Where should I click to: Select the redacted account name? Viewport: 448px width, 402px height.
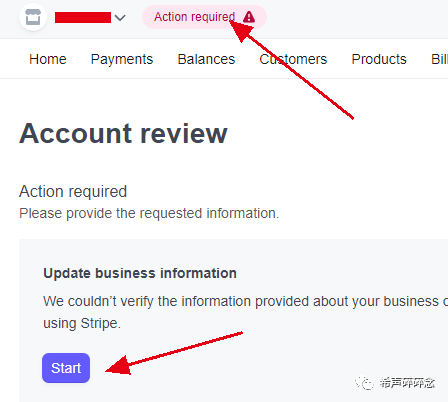(83, 17)
